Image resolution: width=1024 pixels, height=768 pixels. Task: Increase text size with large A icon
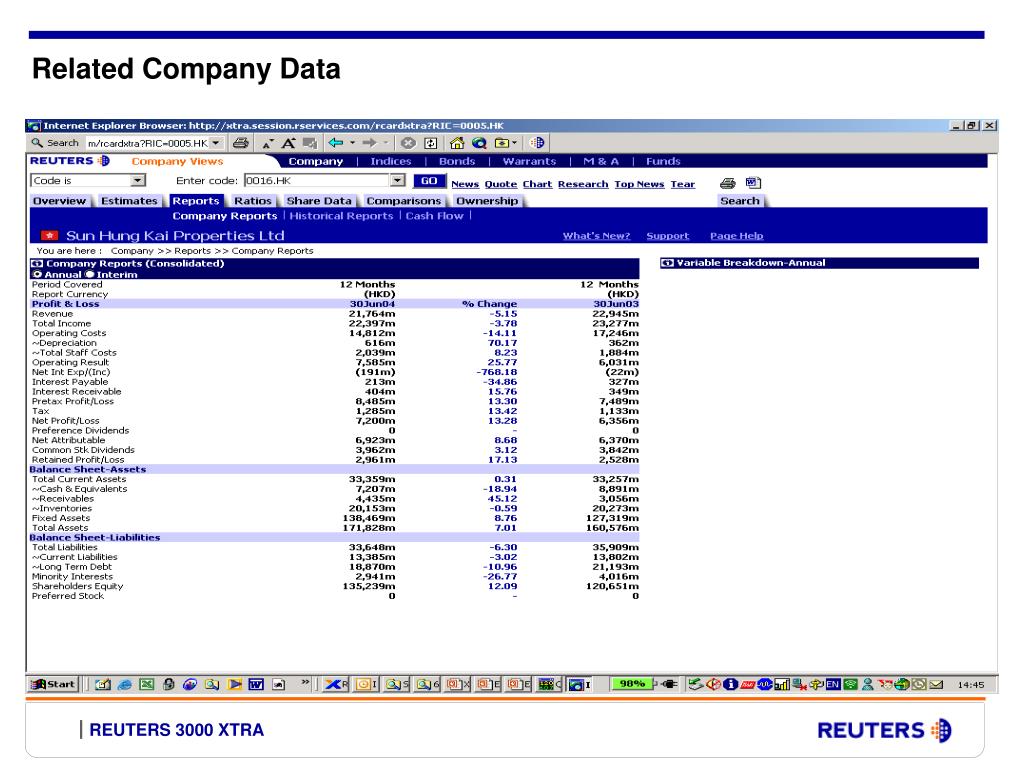tap(288, 143)
